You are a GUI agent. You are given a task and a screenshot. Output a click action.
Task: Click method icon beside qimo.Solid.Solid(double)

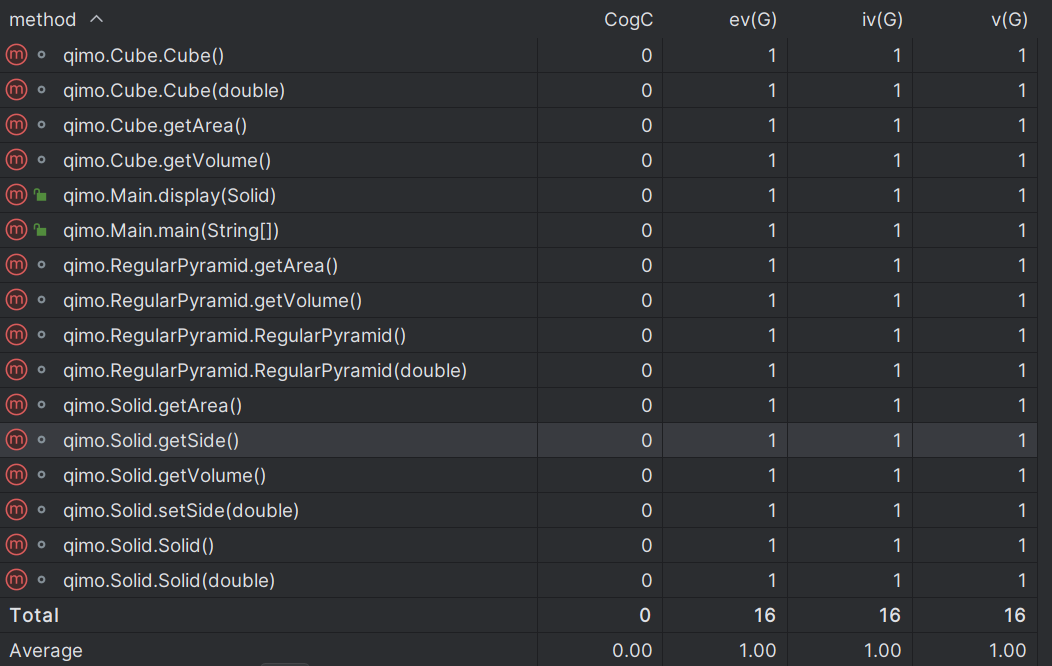click(16, 581)
